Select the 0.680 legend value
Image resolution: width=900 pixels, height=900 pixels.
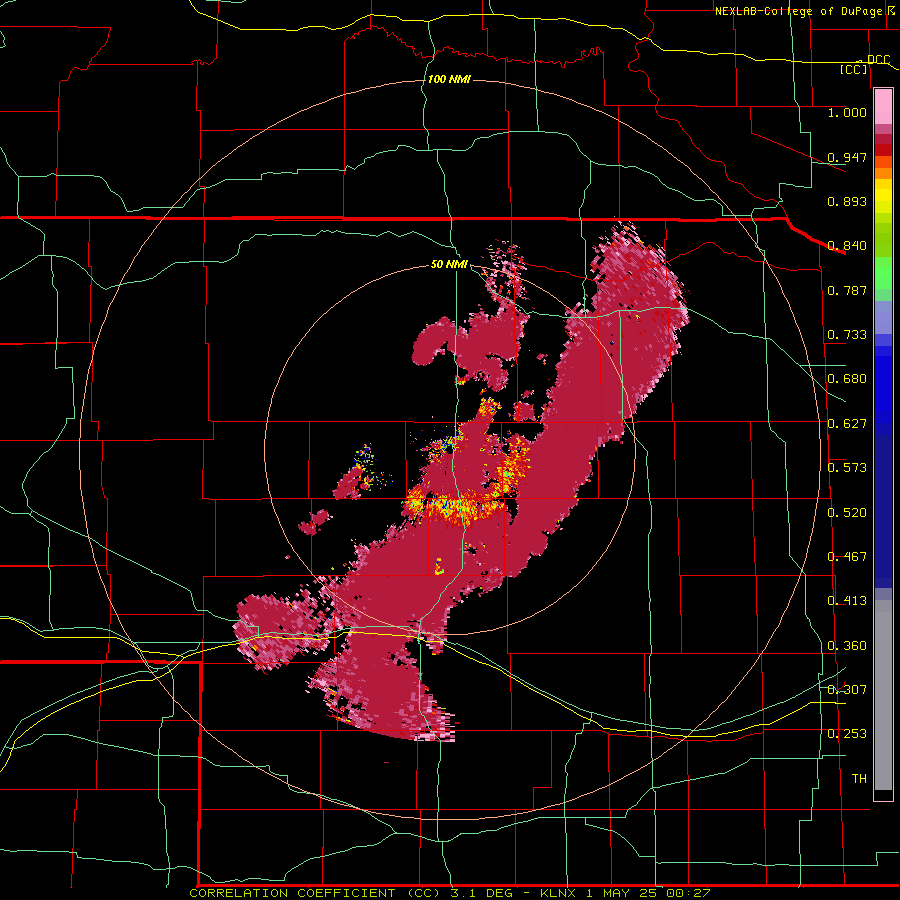(847, 378)
